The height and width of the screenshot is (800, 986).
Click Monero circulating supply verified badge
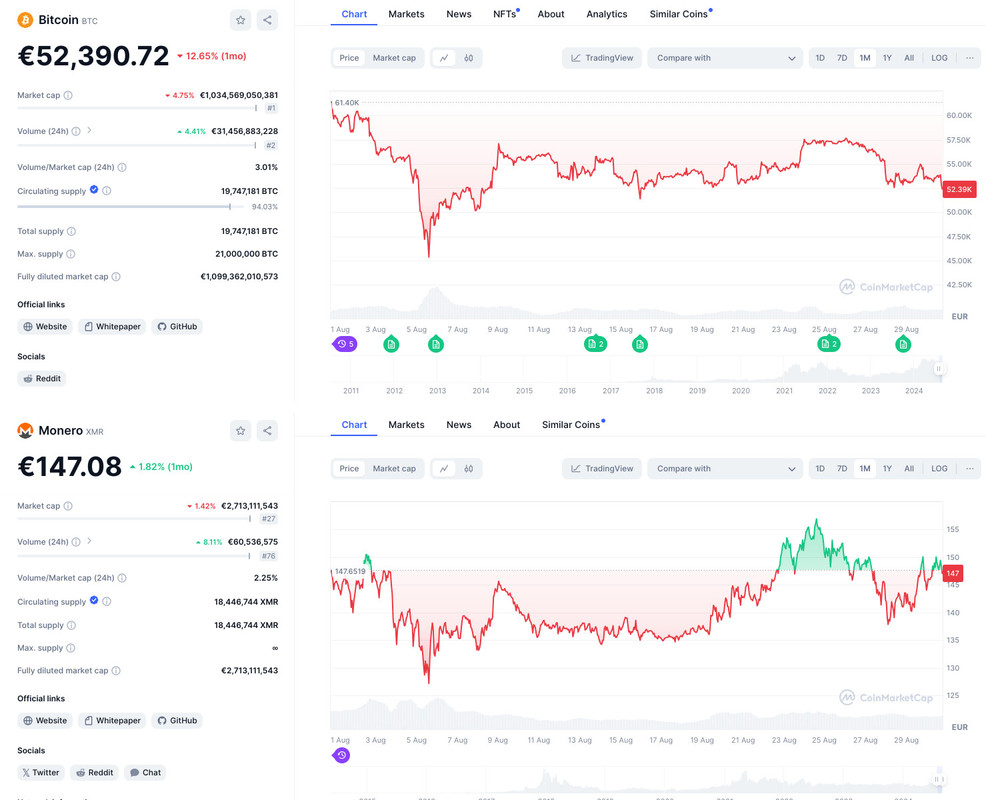point(94,600)
